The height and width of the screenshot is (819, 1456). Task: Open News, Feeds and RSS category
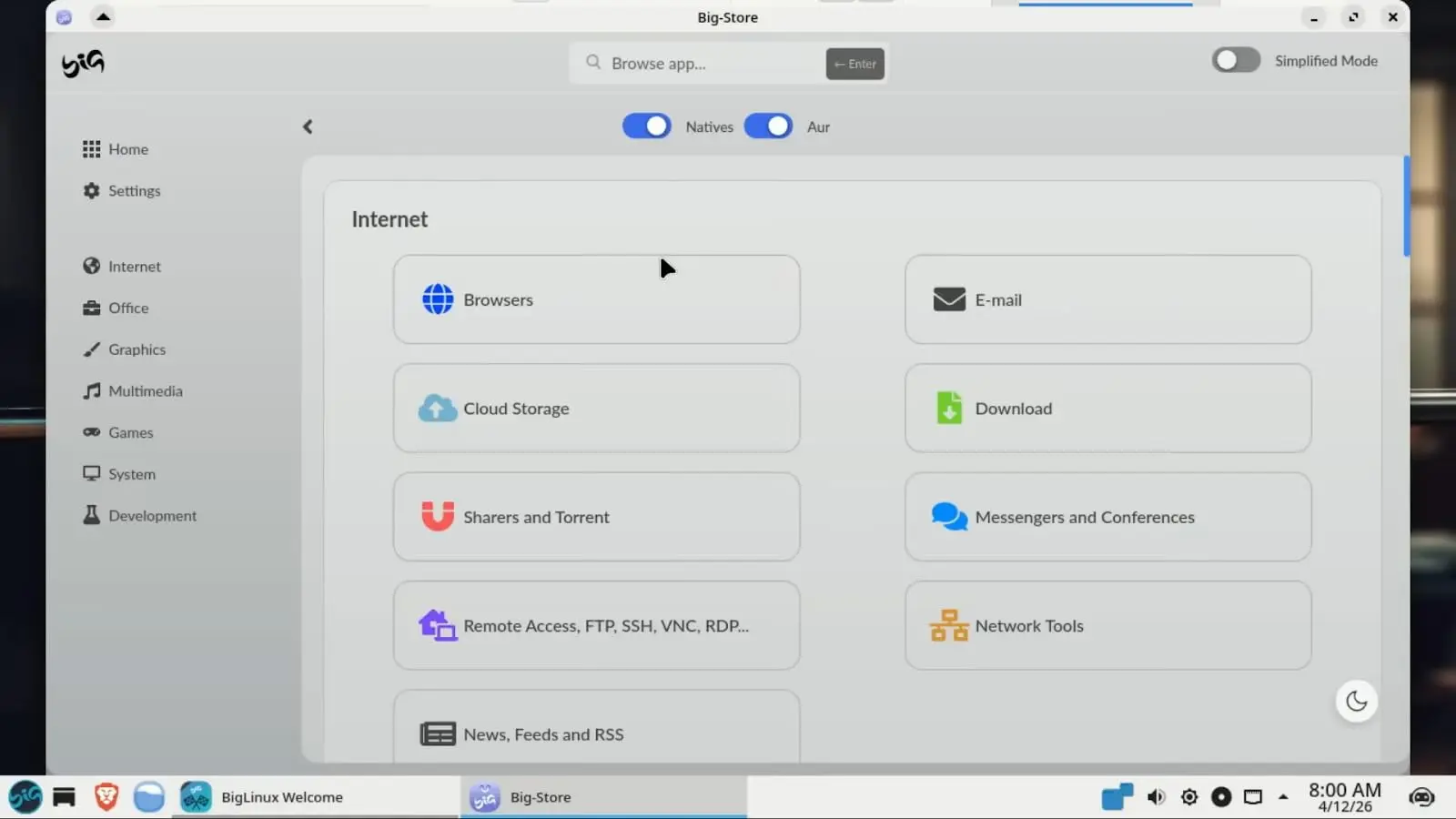pyautogui.click(x=596, y=727)
